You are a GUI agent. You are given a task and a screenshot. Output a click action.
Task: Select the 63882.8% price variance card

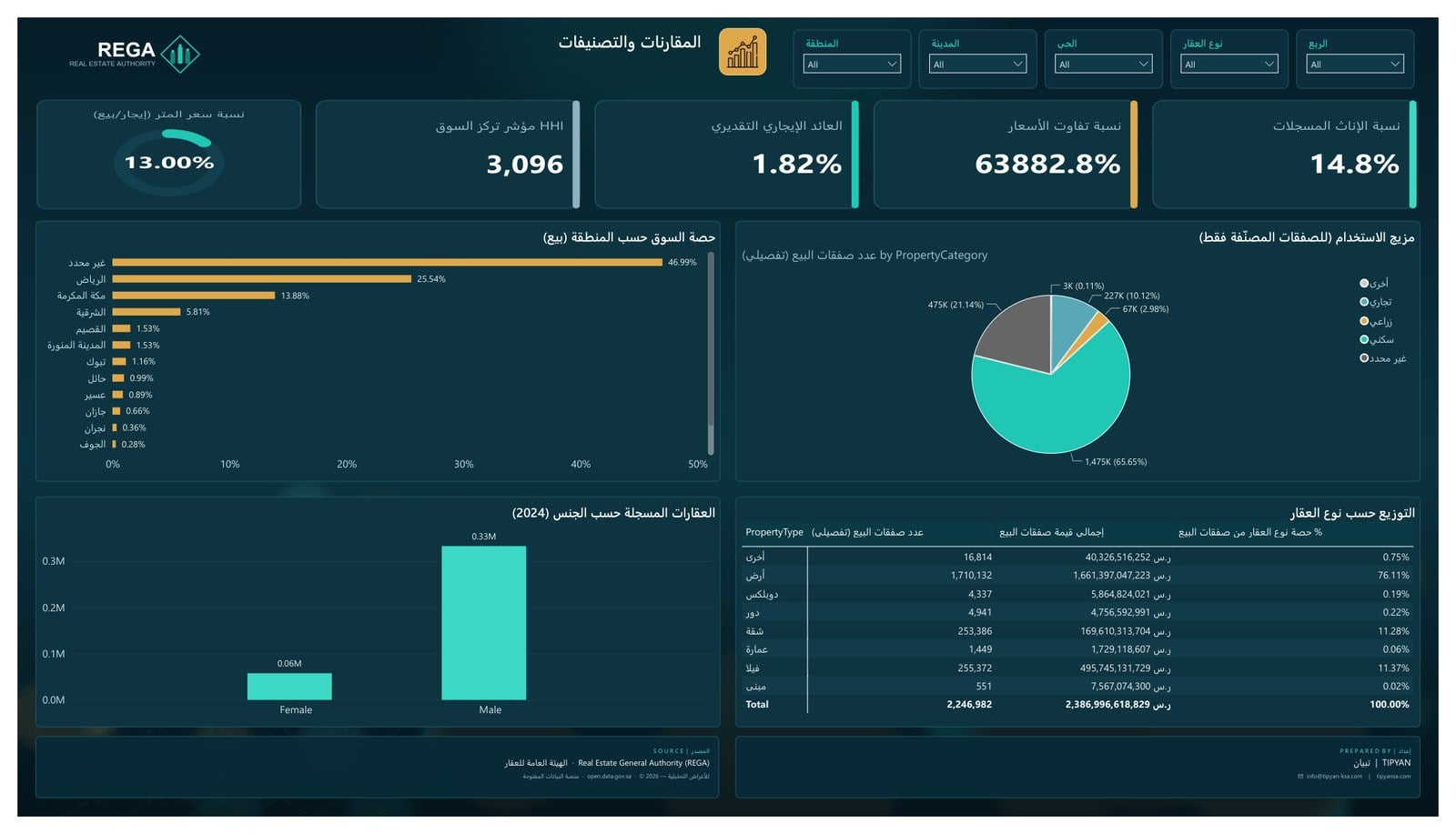click(x=1006, y=155)
